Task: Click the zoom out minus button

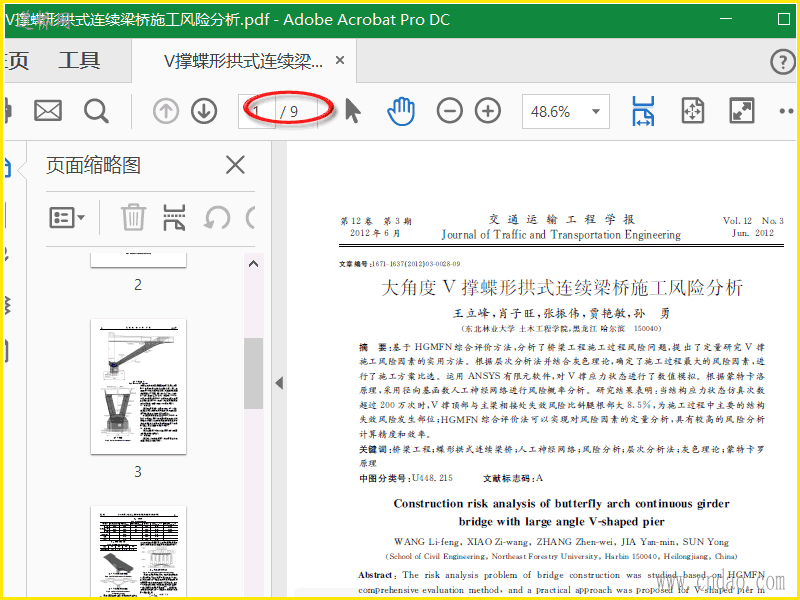Action: [x=449, y=111]
